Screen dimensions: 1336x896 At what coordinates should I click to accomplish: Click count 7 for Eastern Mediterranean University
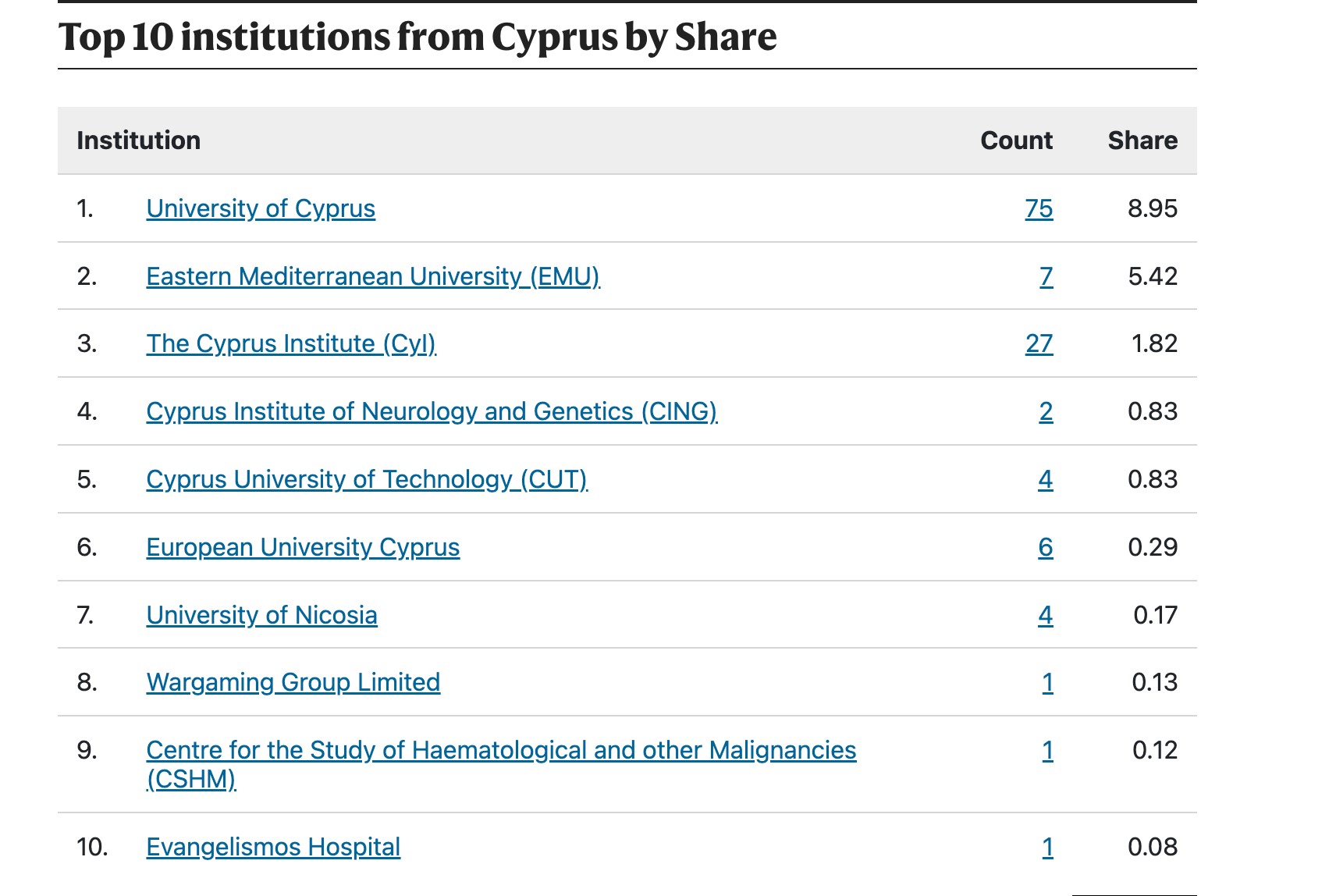click(1046, 276)
